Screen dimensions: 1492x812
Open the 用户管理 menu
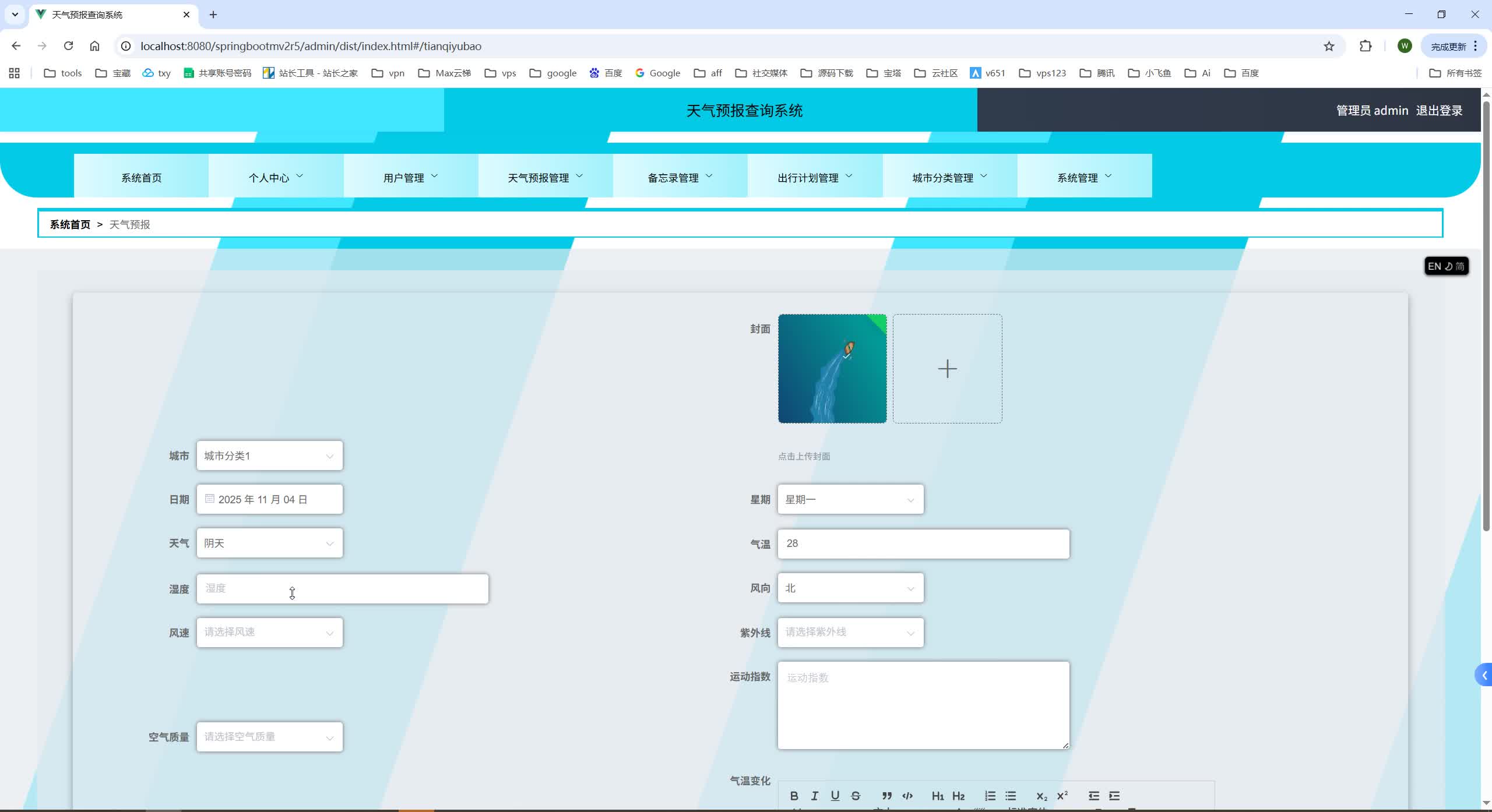coord(410,177)
